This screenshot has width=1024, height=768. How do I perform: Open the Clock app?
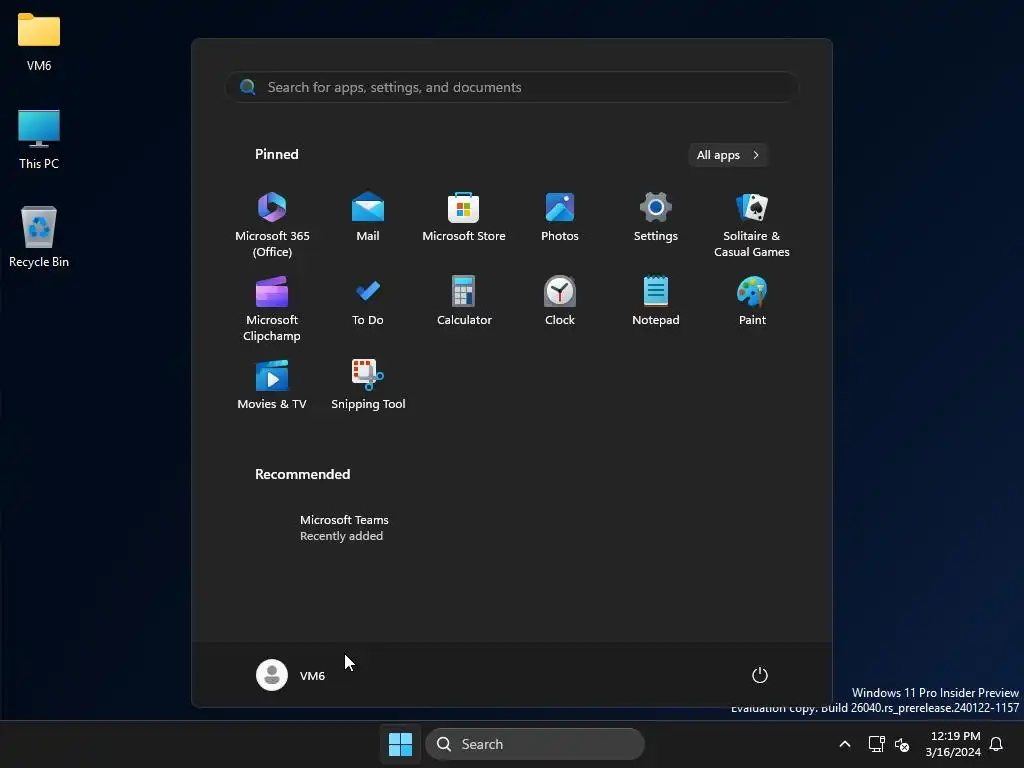[x=560, y=300]
